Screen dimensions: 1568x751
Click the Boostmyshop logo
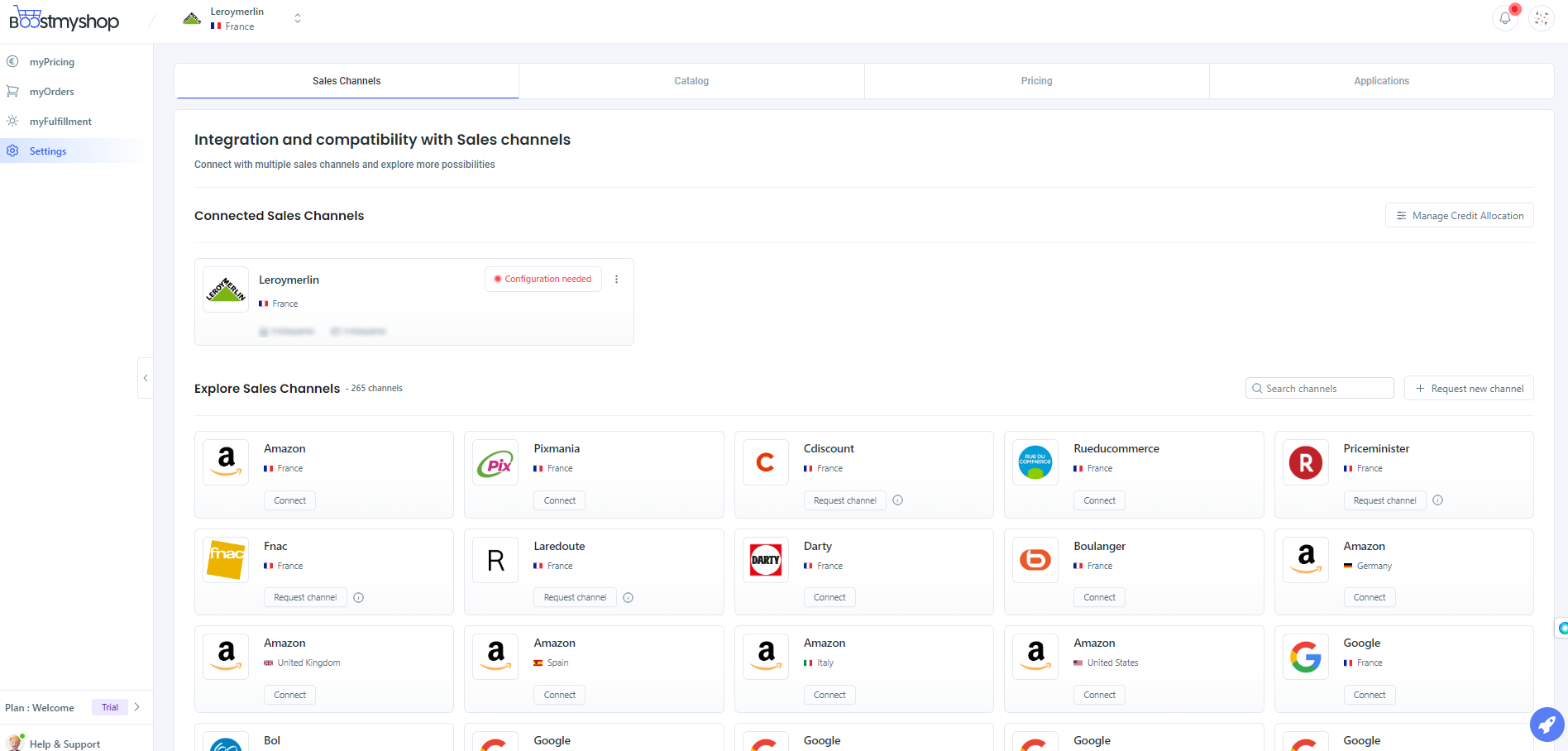[65, 18]
